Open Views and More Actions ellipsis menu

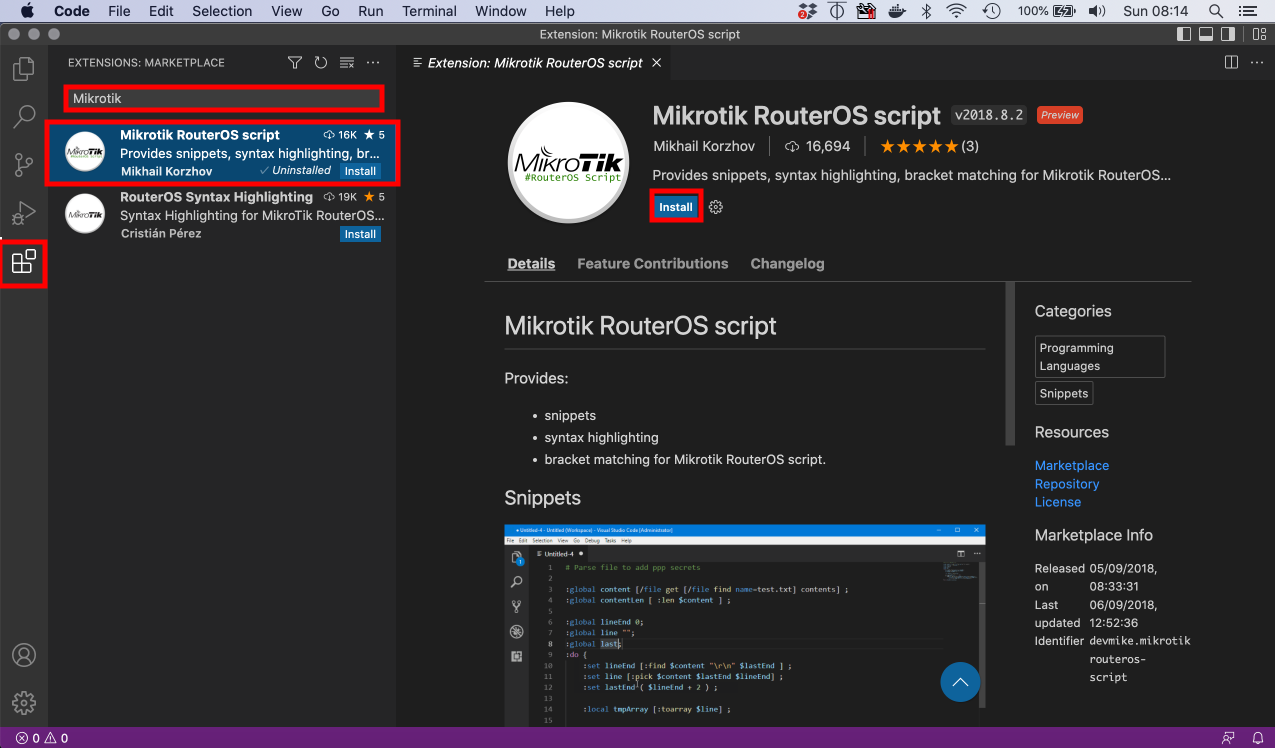click(373, 63)
